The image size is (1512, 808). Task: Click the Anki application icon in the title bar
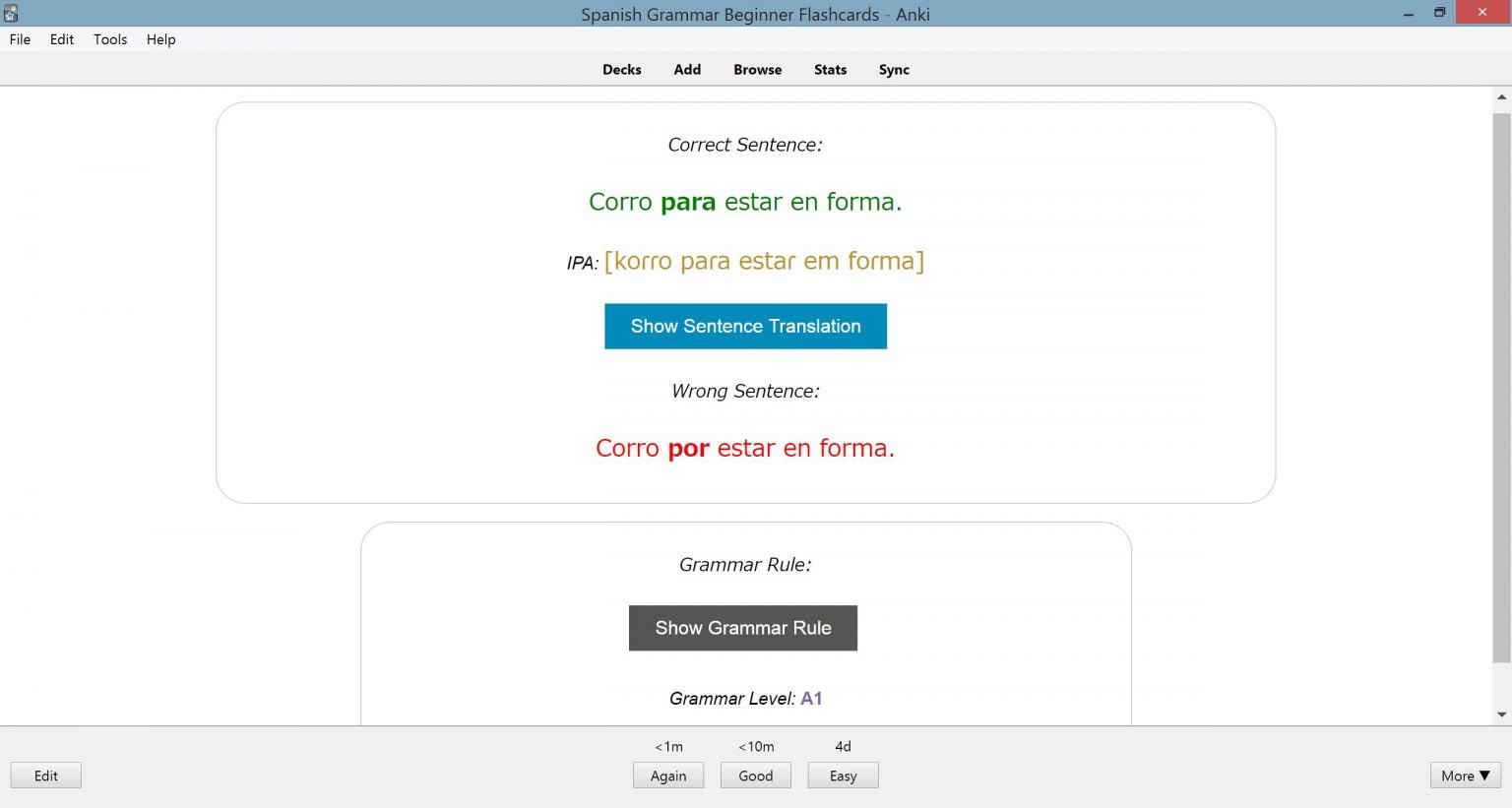point(11,13)
